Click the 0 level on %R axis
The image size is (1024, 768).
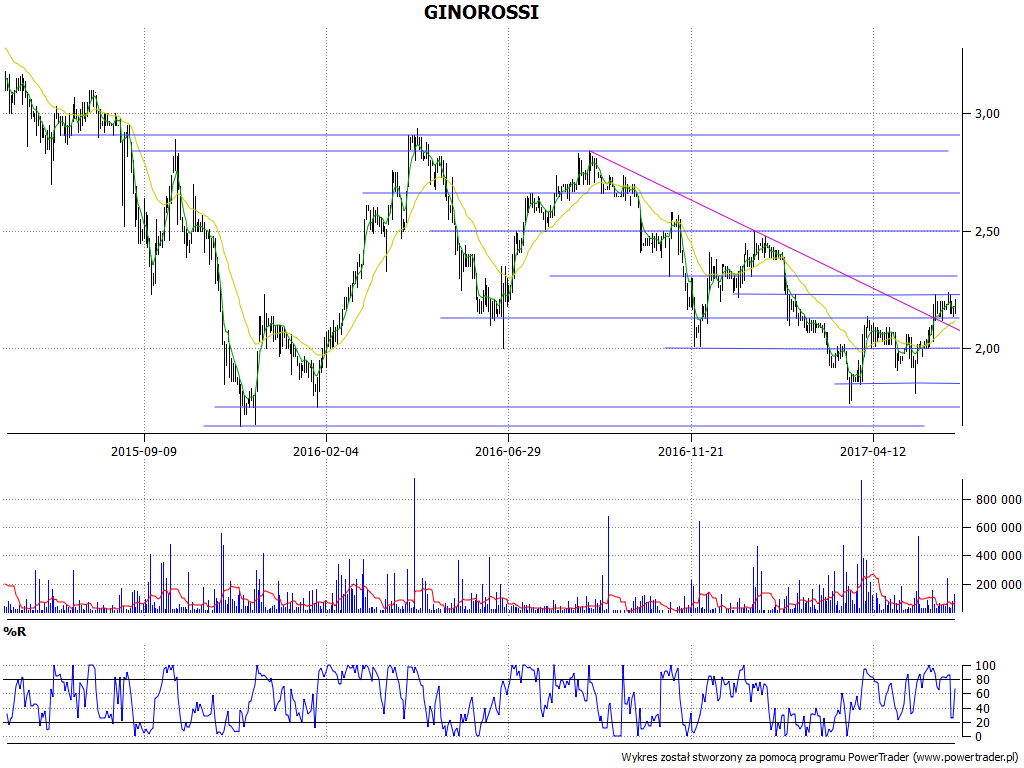(979, 737)
